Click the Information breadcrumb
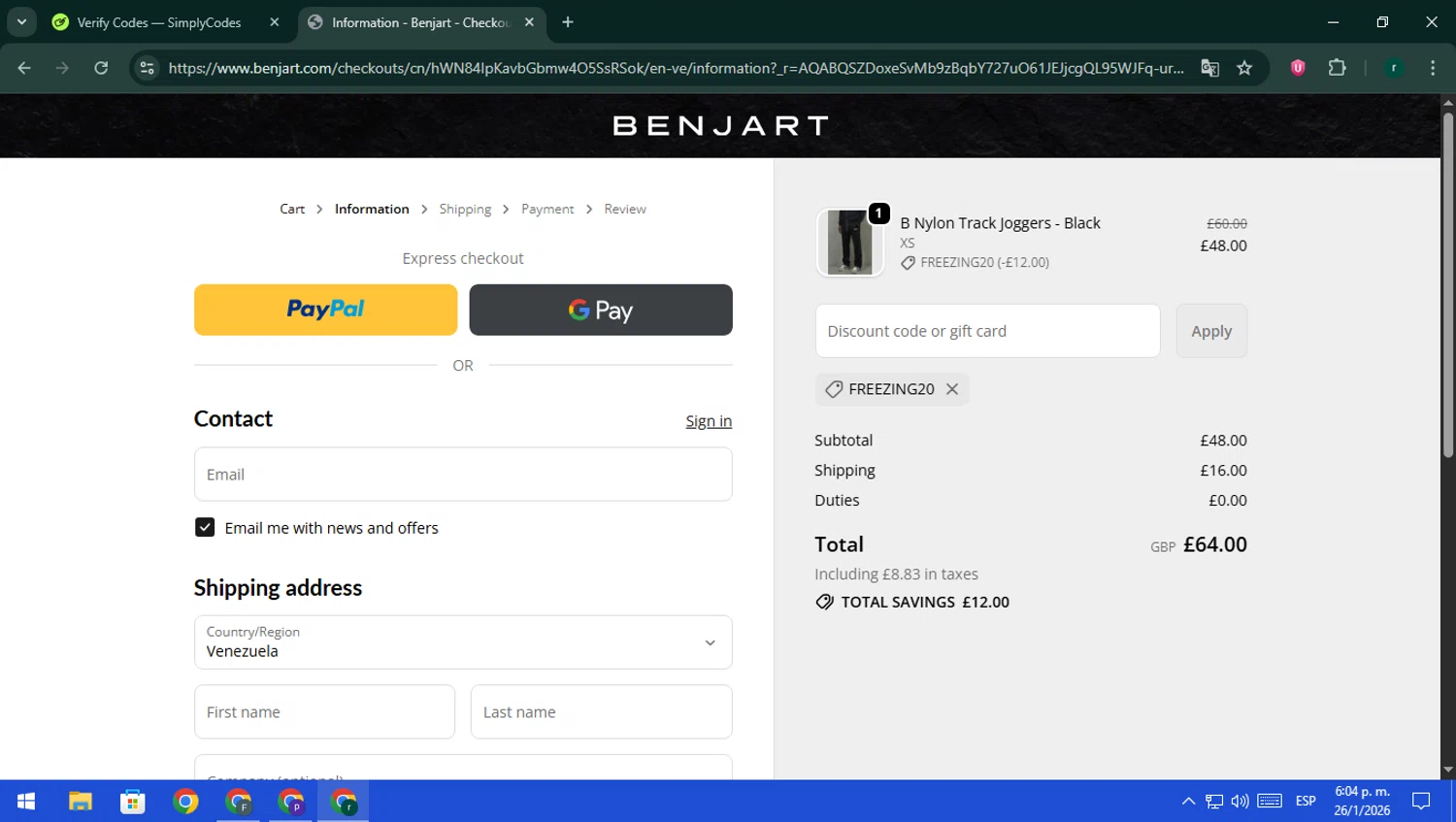The width and height of the screenshot is (1456, 822). tap(372, 209)
